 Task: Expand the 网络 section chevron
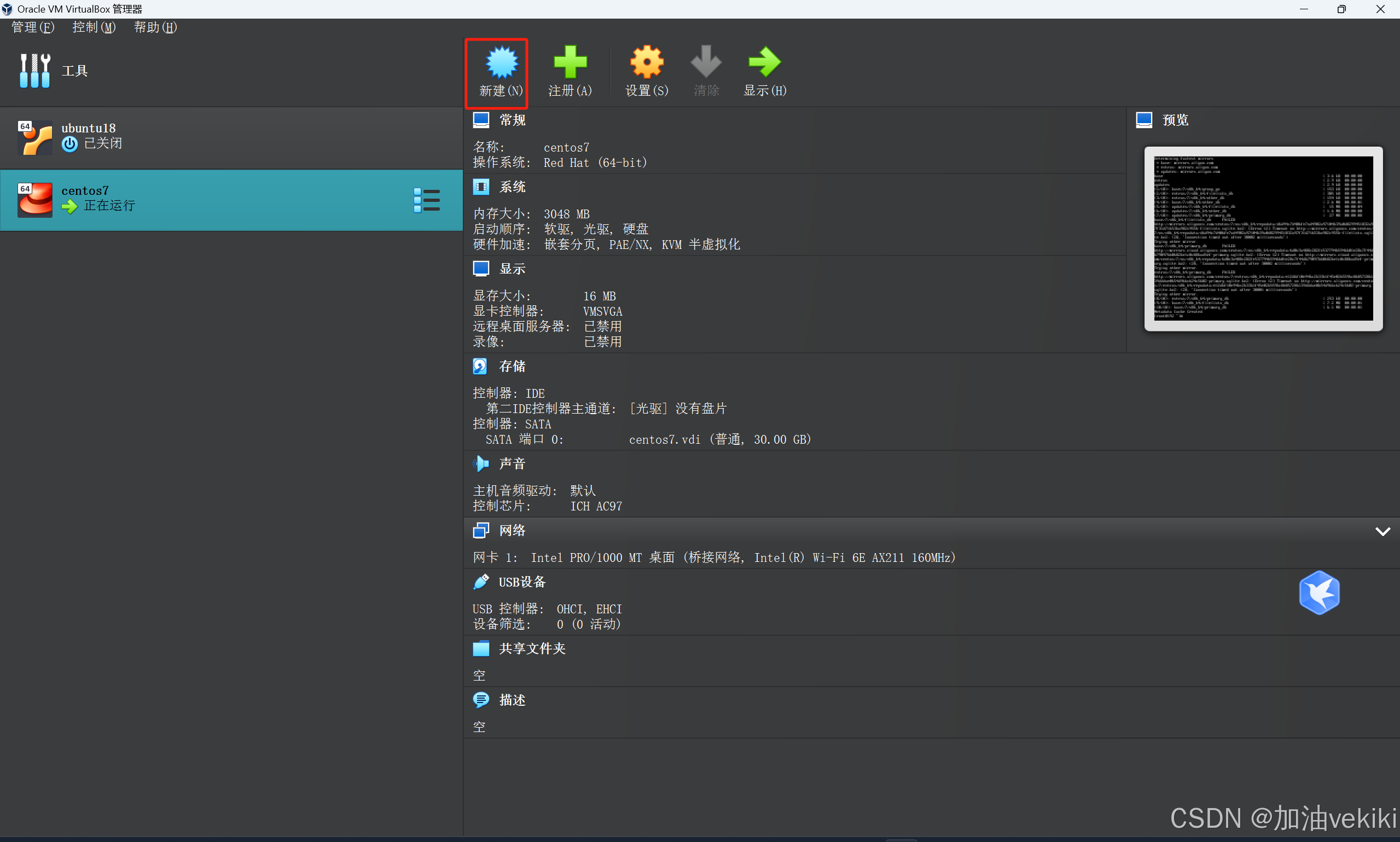coord(1383,531)
